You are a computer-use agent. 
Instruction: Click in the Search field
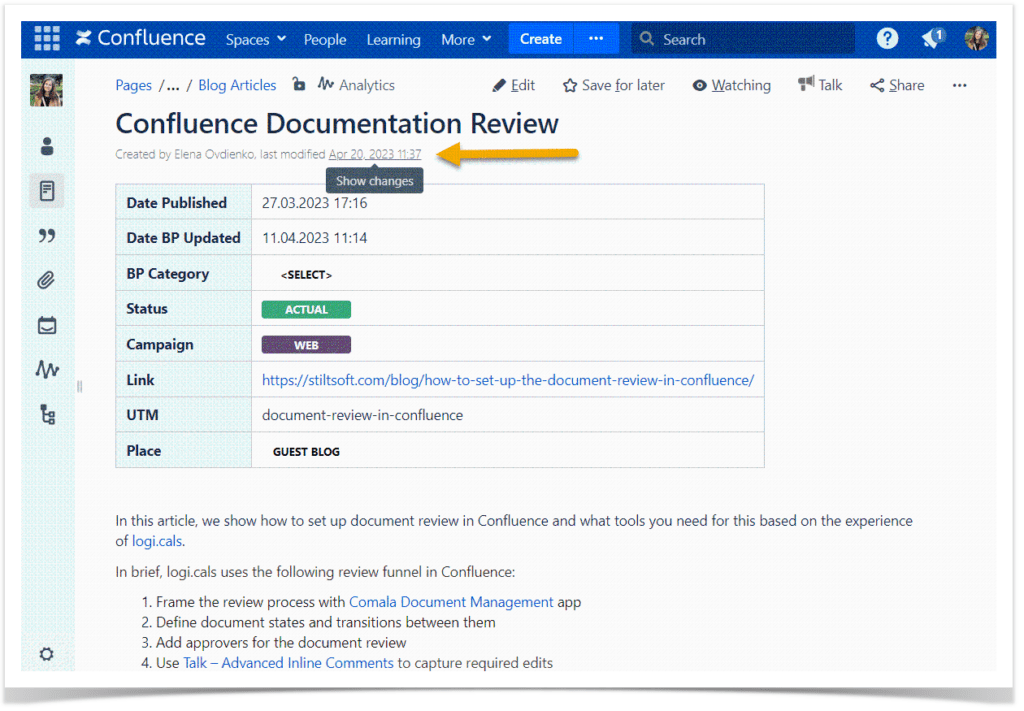[x=743, y=39]
